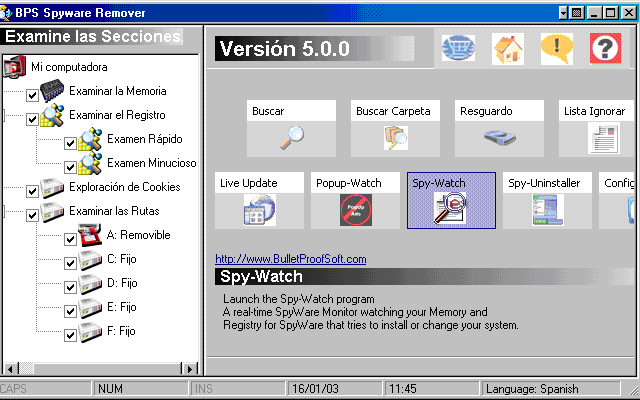Click the drive icon for Exploración de Cookies
The width and height of the screenshot is (640, 400).
point(52,187)
